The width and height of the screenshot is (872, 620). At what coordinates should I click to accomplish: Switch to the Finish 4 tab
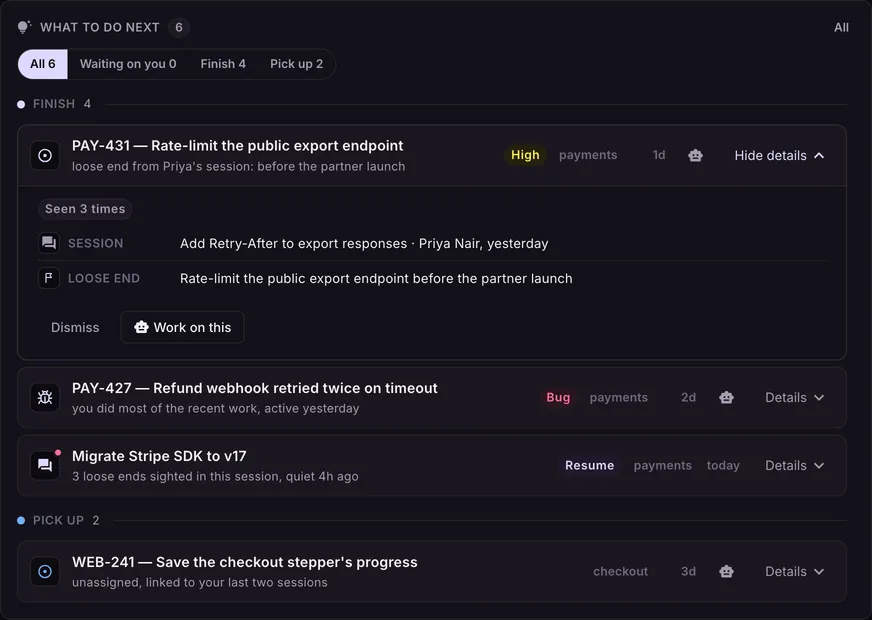[223, 64]
